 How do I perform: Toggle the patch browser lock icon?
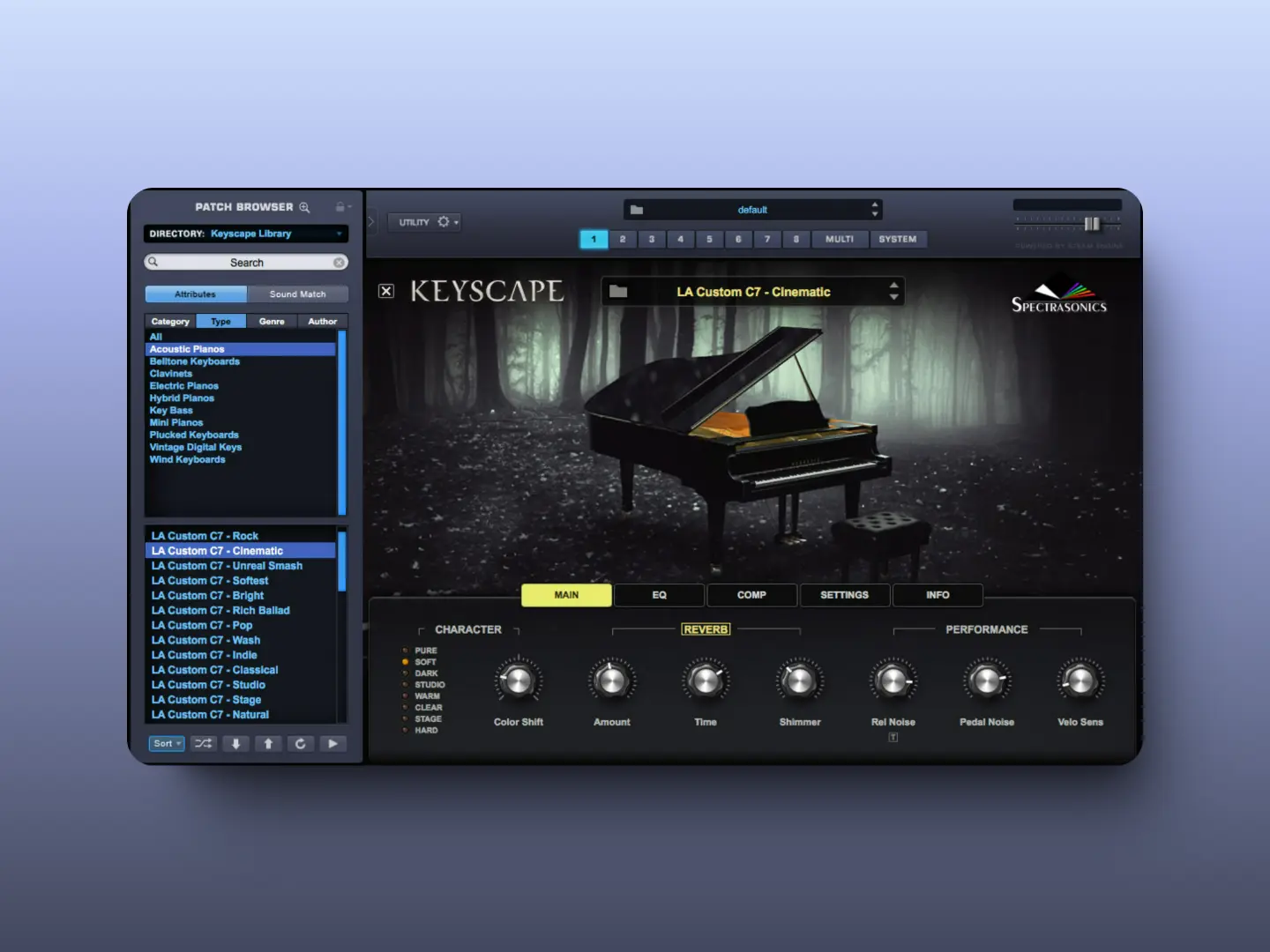(x=340, y=207)
